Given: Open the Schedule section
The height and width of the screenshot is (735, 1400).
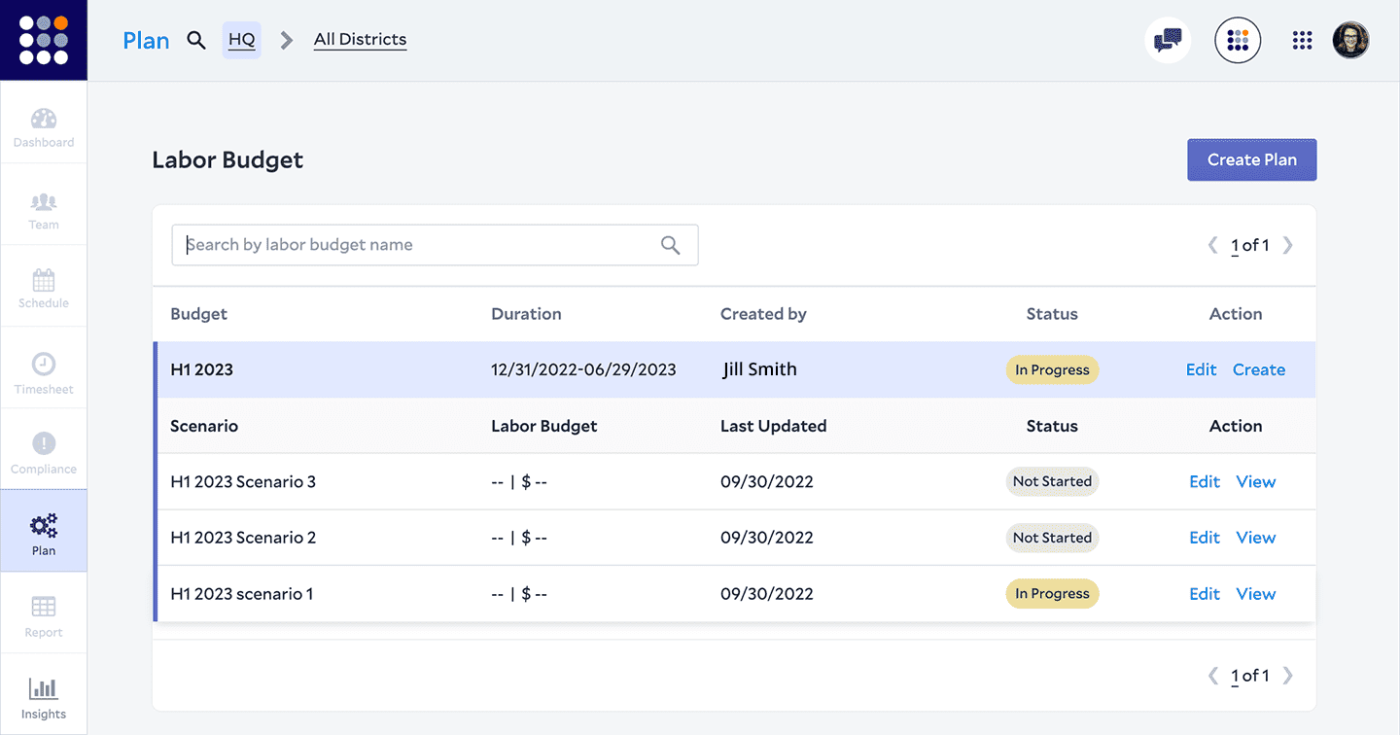Looking at the screenshot, I should coord(43,286).
